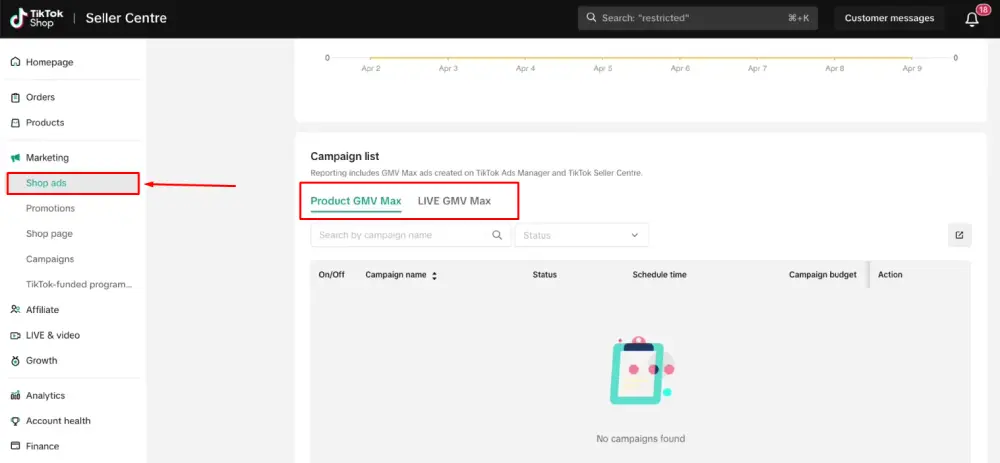The height and width of the screenshot is (463, 1000).
Task: Open the Products section
Action: pos(45,122)
